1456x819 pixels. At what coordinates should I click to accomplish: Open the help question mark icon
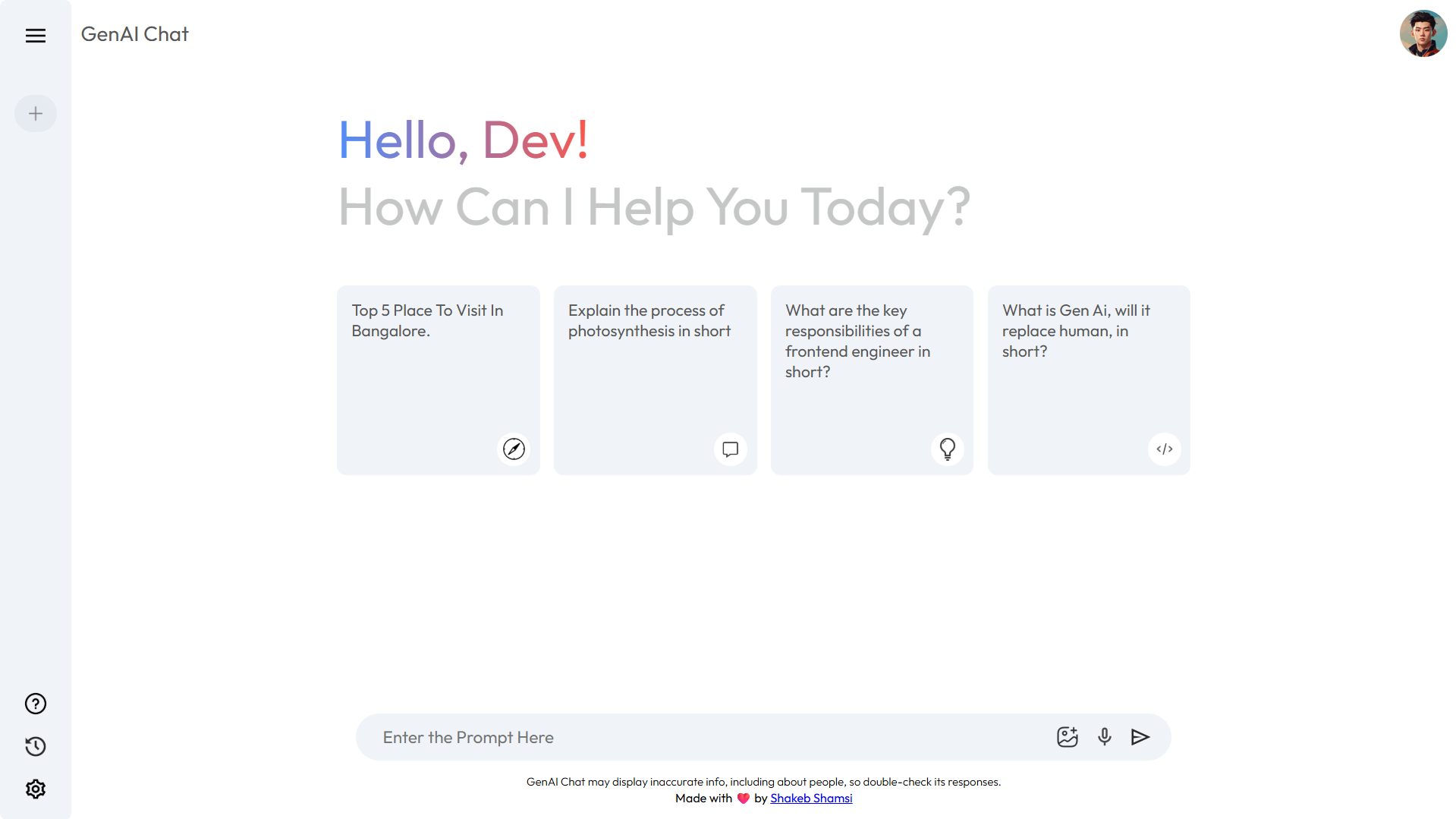pos(36,704)
